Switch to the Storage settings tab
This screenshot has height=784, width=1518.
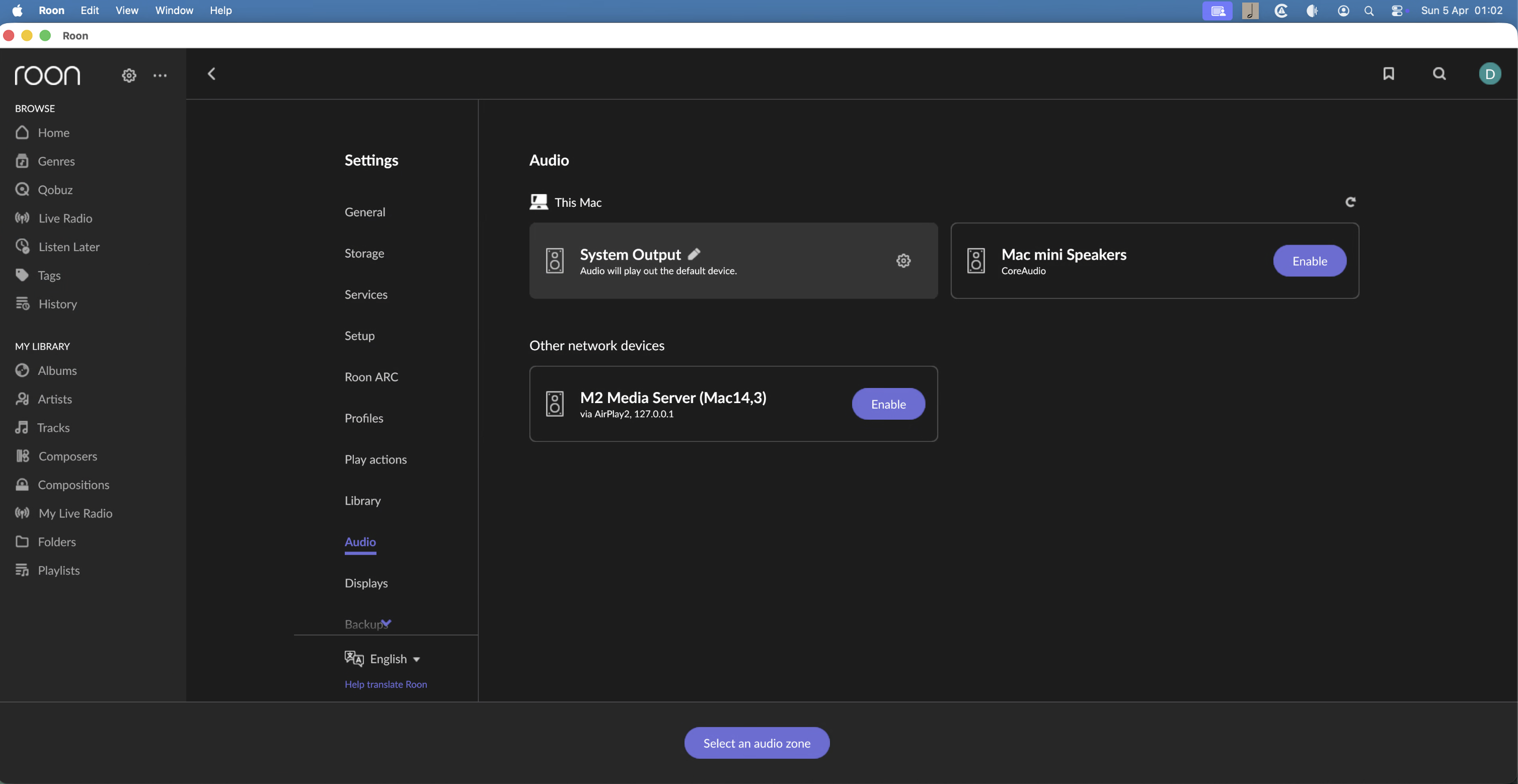point(364,253)
